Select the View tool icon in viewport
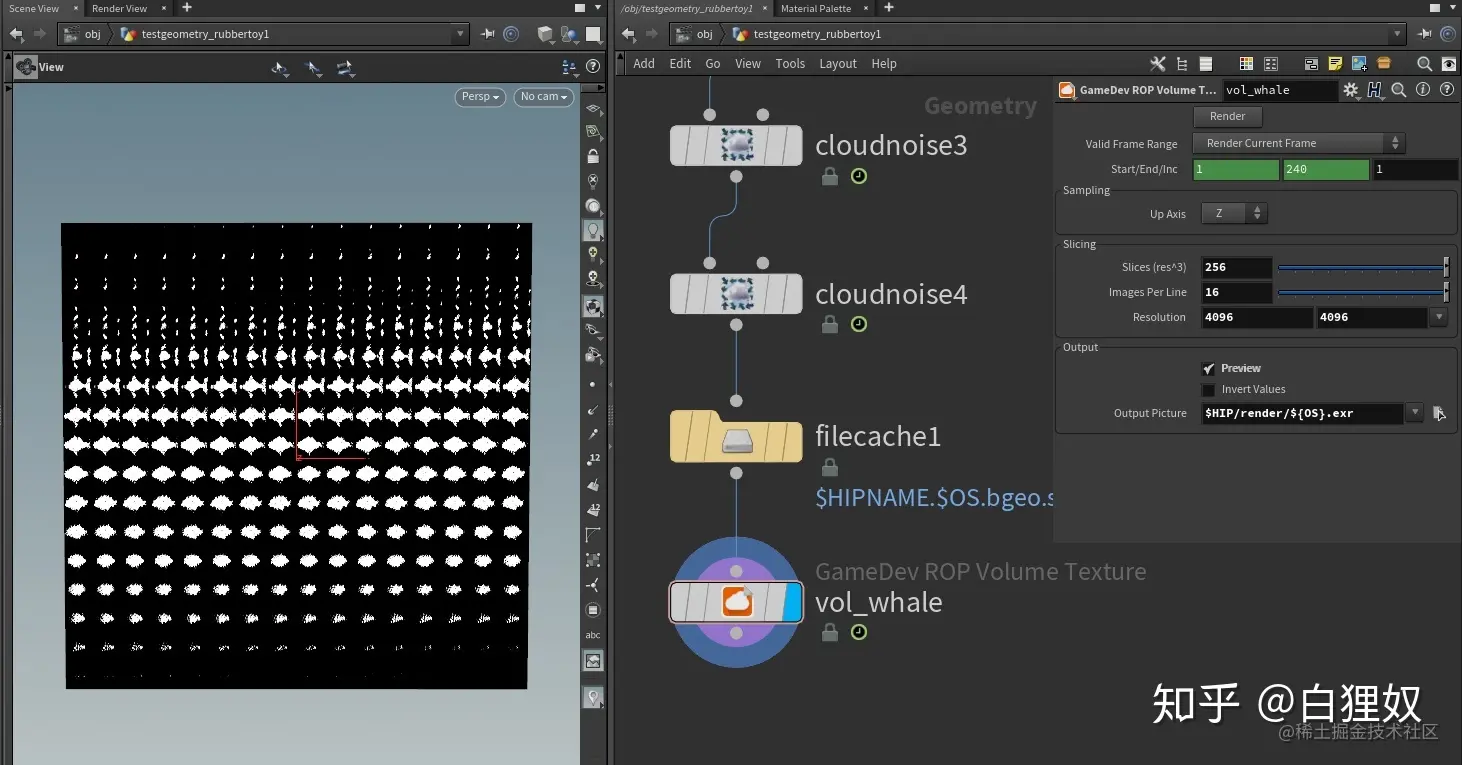The image size is (1462, 765). [x=26, y=67]
